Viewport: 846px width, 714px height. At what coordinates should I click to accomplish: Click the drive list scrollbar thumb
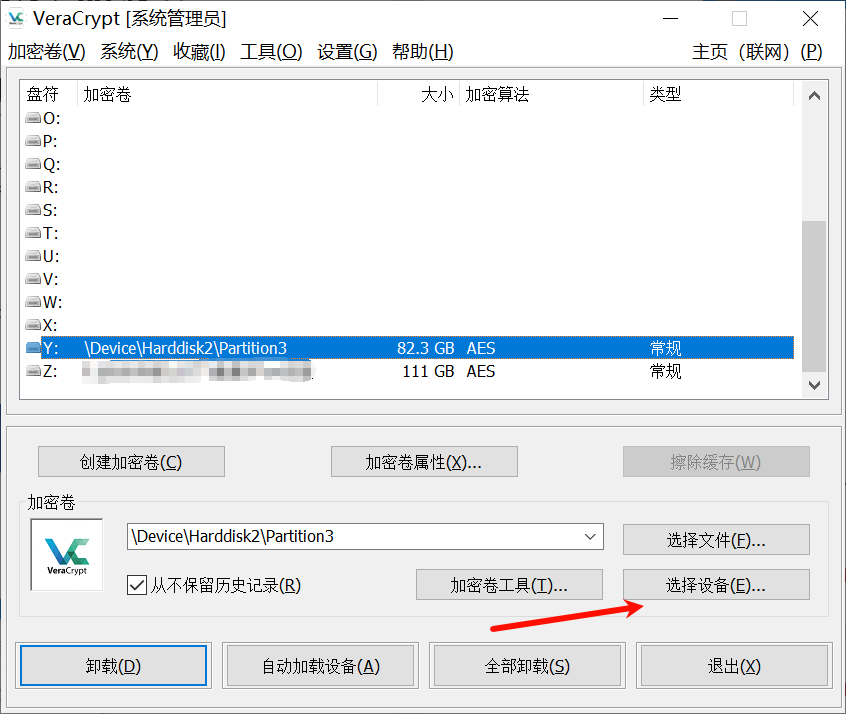pos(814,296)
